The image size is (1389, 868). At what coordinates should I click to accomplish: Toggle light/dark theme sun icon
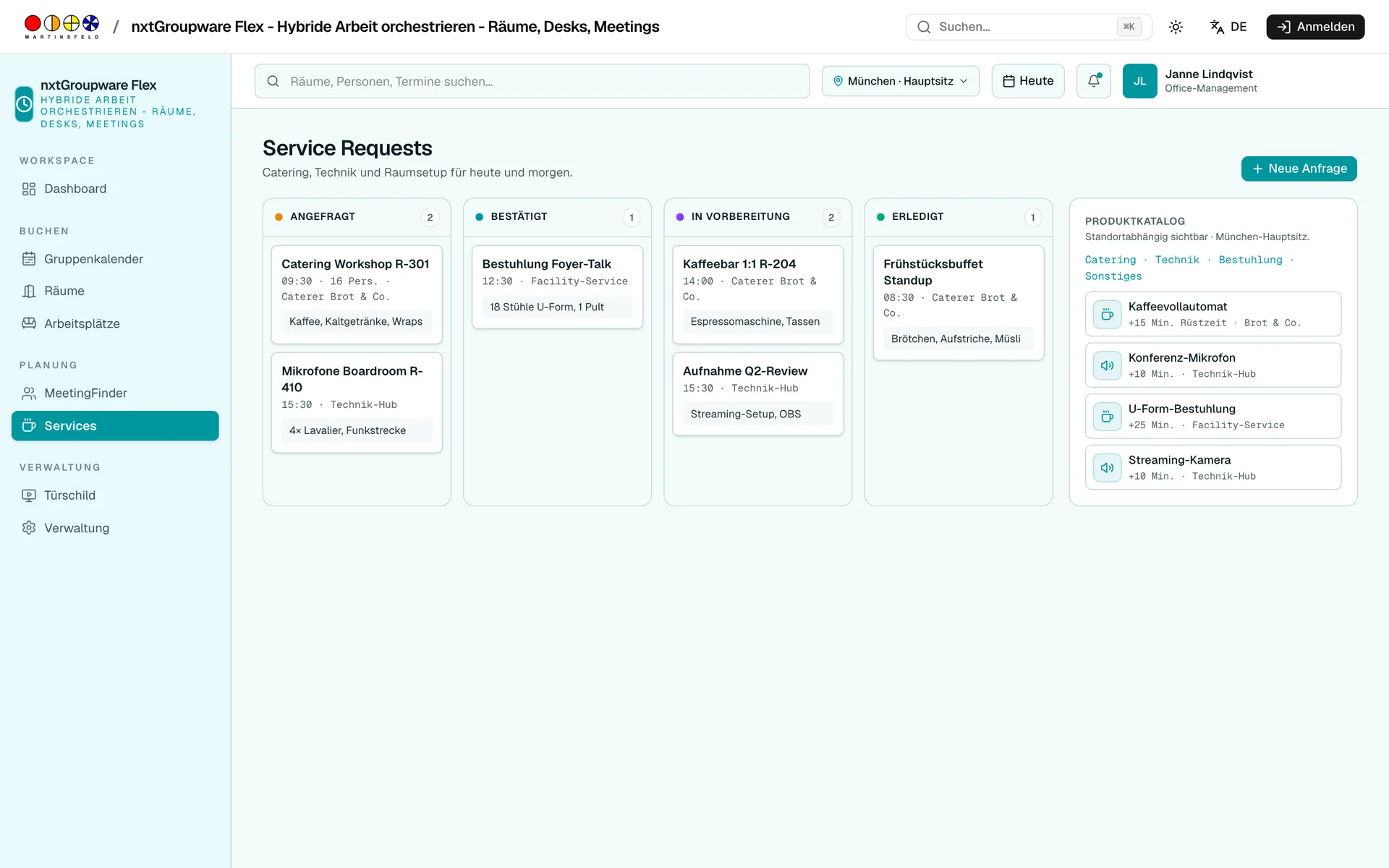[x=1176, y=27]
